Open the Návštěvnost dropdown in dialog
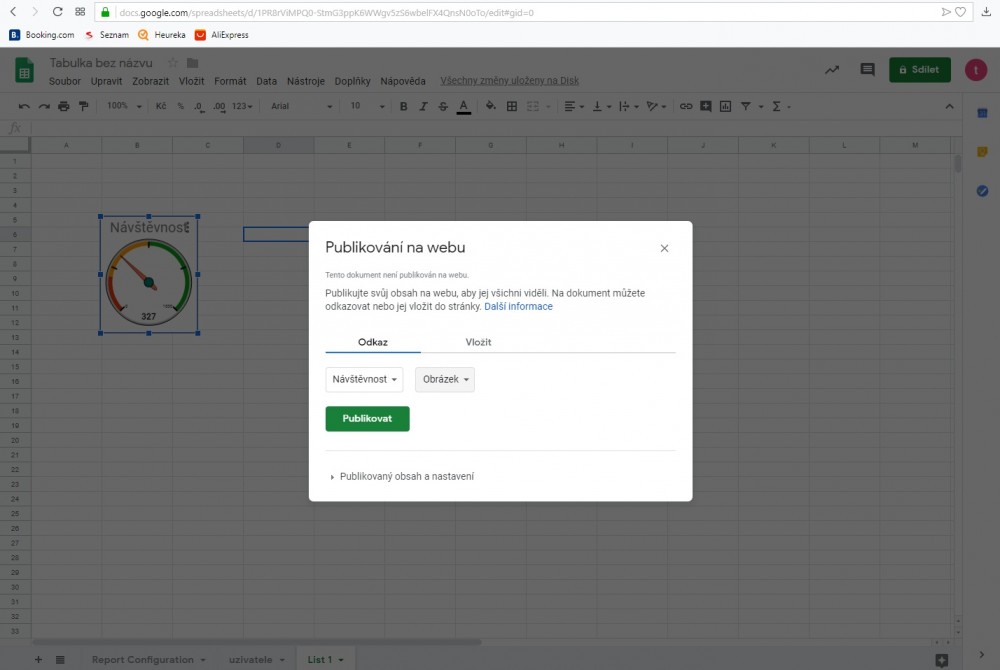 click(x=364, y=380)
